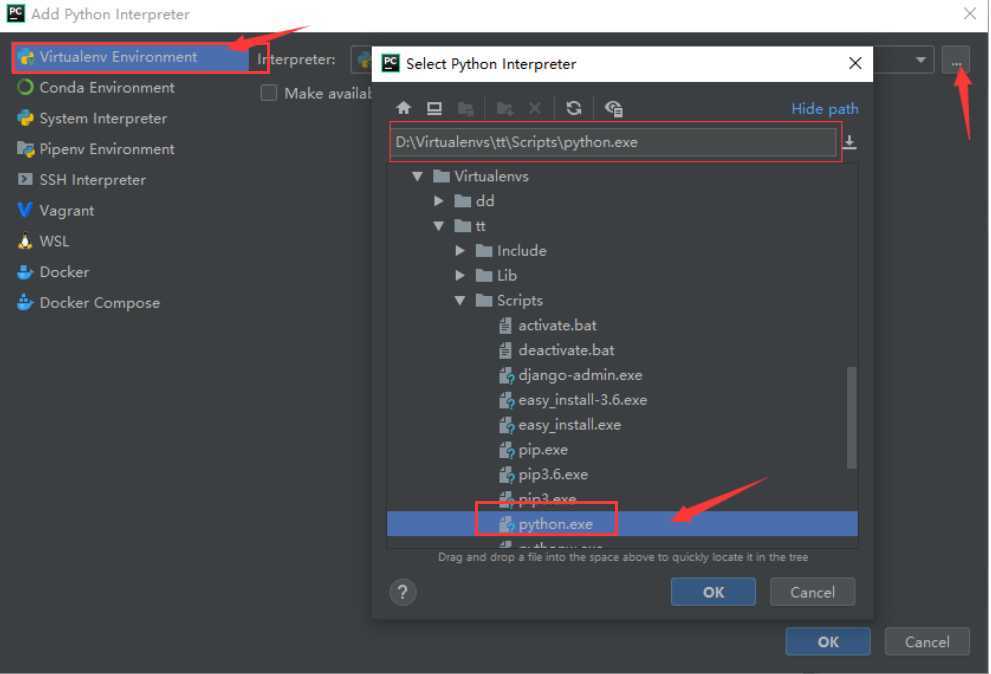The width and height of the screenshot is (991, 674).
Task: Select easy_install.exe file
Action: pos(560,425)
